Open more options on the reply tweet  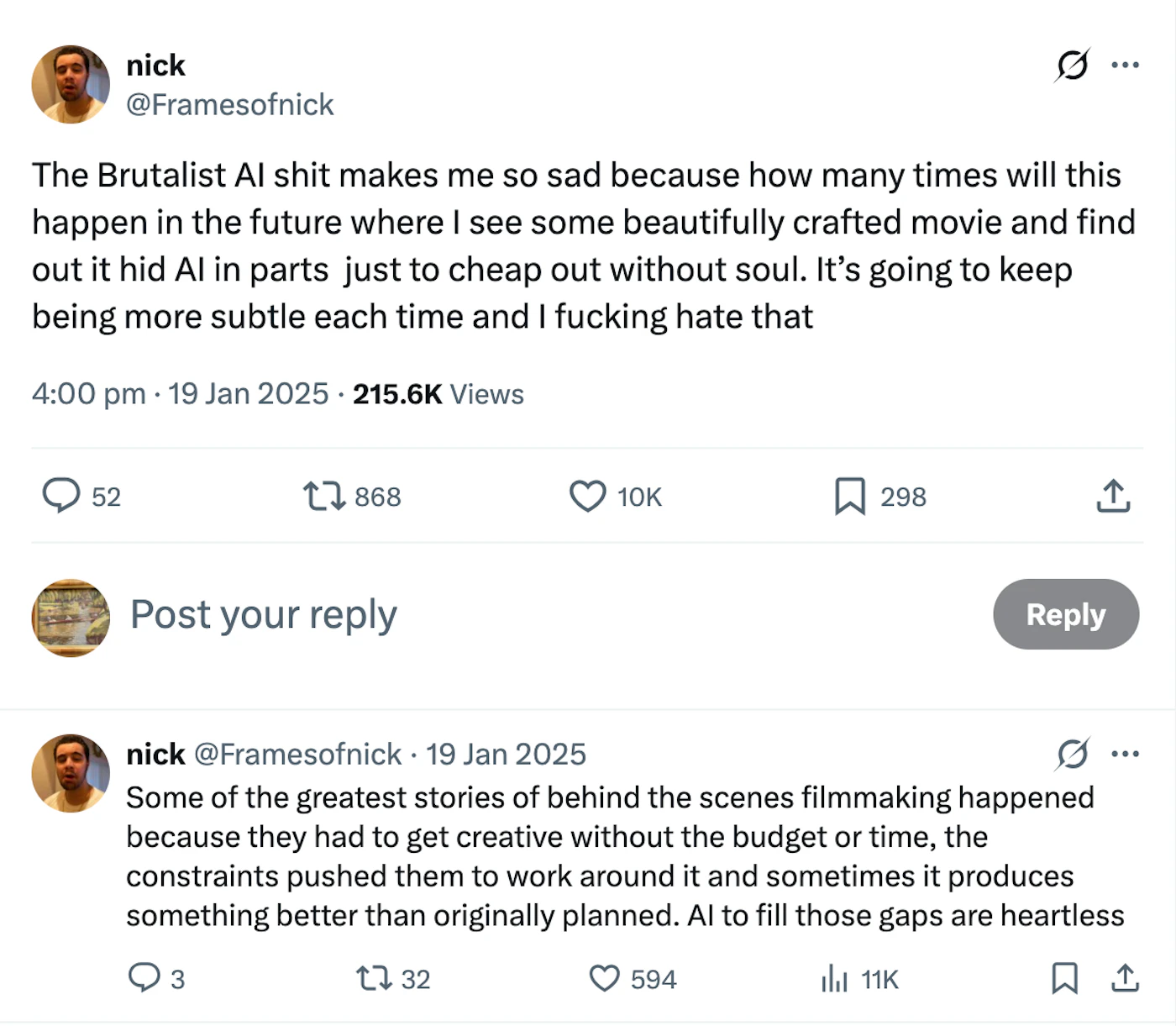point(1125,754)
